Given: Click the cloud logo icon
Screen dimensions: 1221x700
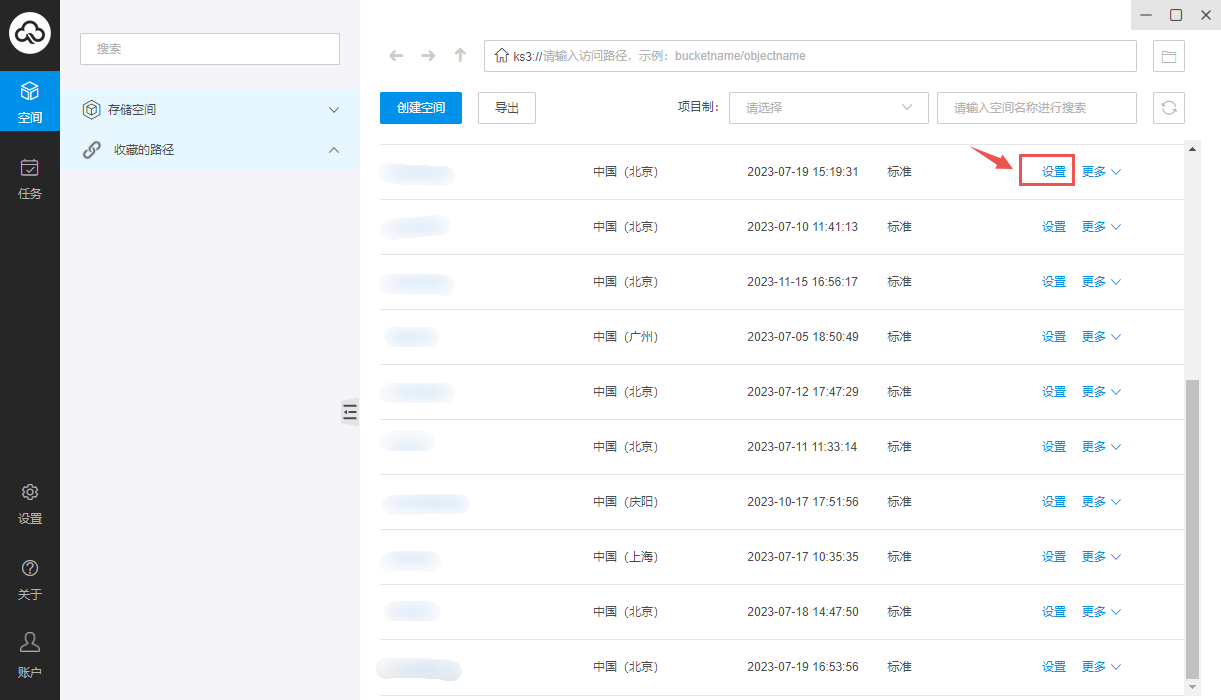Looking at the screenshot, I should pyautogui.click(x=30, y=34).
